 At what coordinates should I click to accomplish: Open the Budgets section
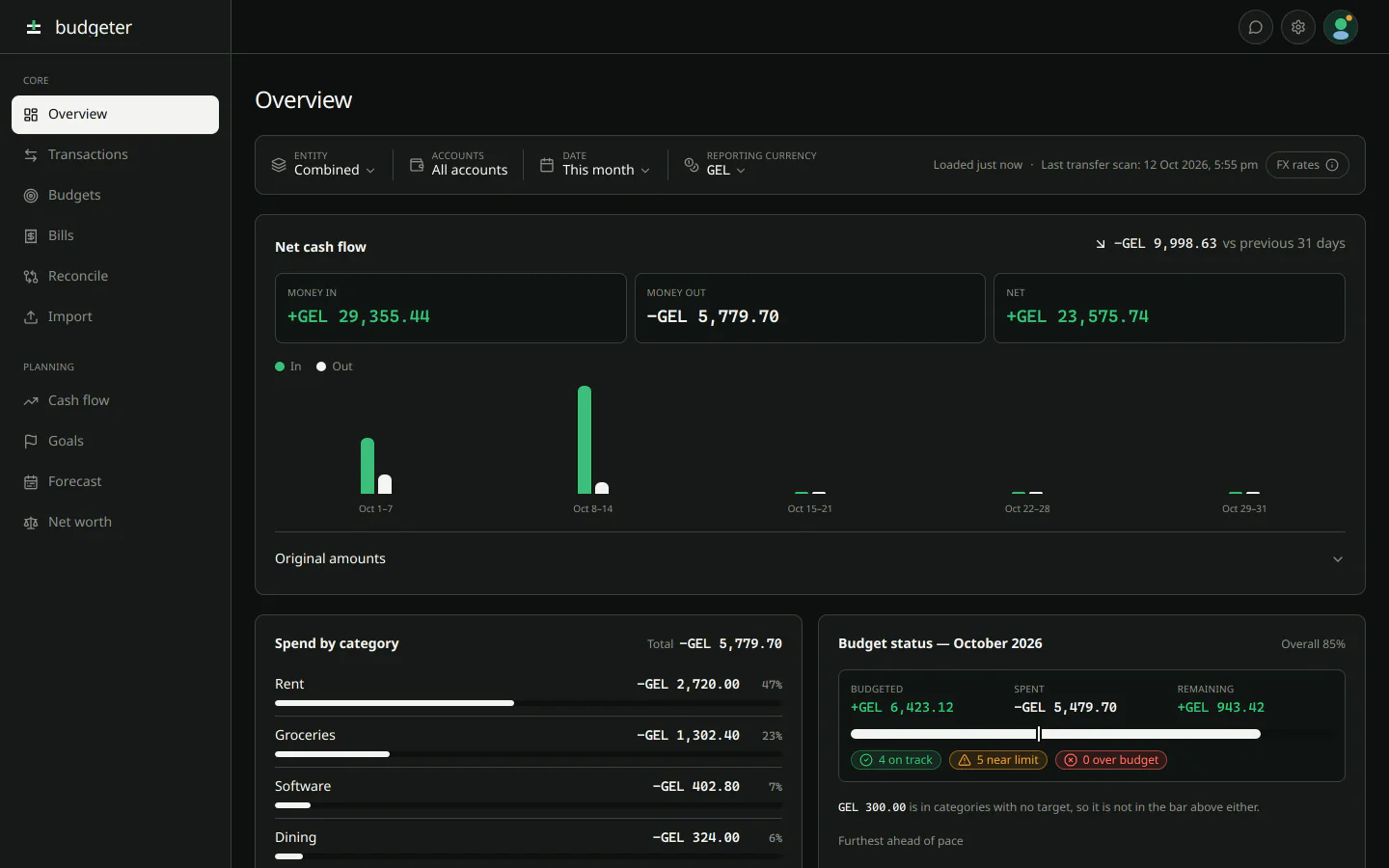115,196
